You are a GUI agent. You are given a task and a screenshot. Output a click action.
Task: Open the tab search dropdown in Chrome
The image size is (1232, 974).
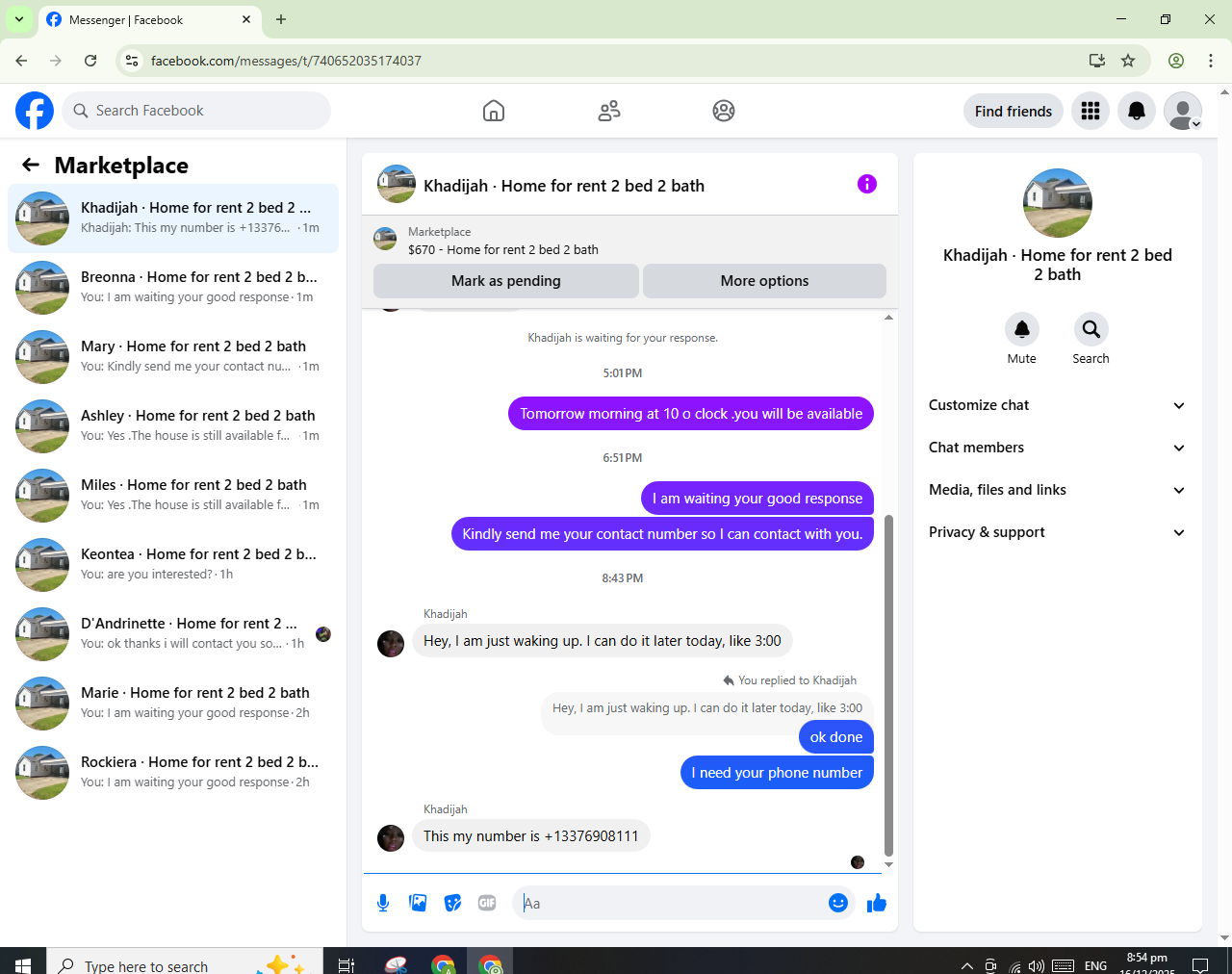(19, 19)
